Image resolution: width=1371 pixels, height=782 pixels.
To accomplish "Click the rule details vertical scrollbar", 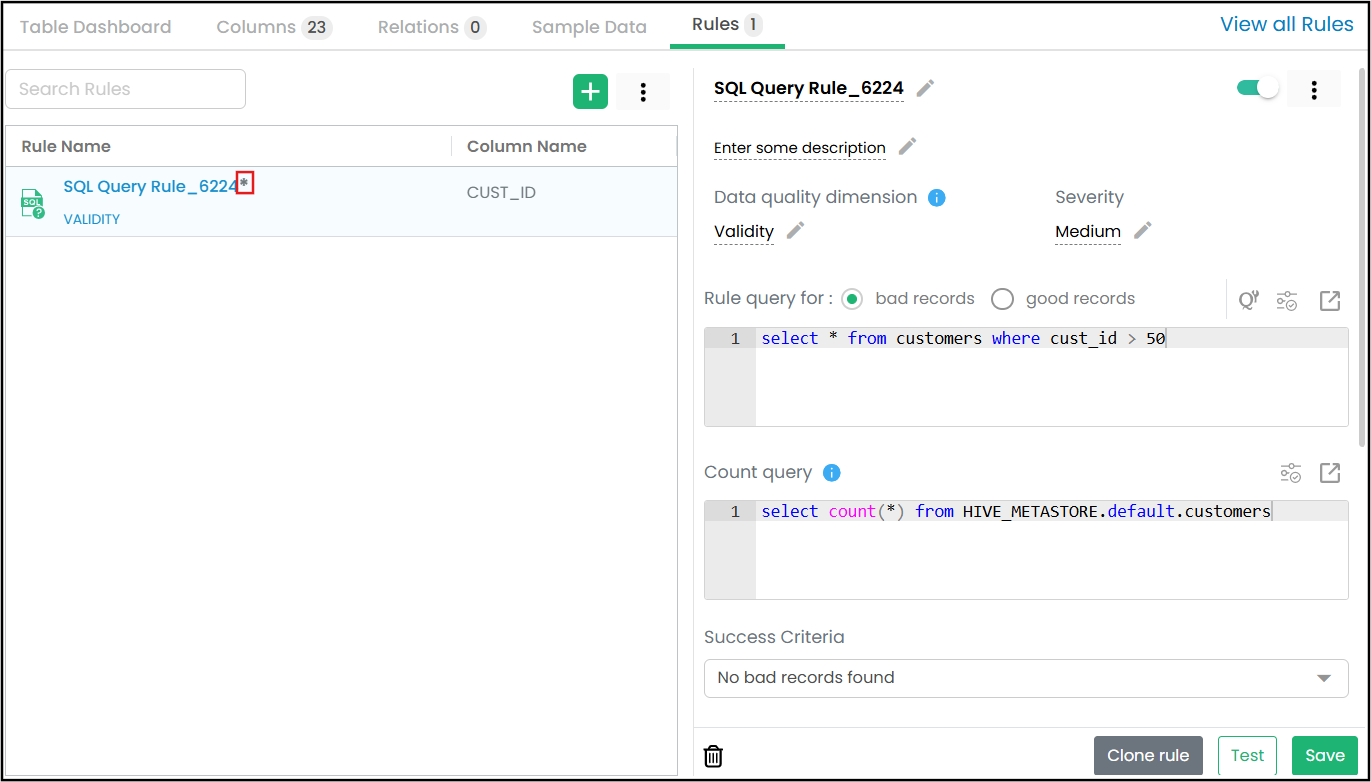I will coord(1360,256).
